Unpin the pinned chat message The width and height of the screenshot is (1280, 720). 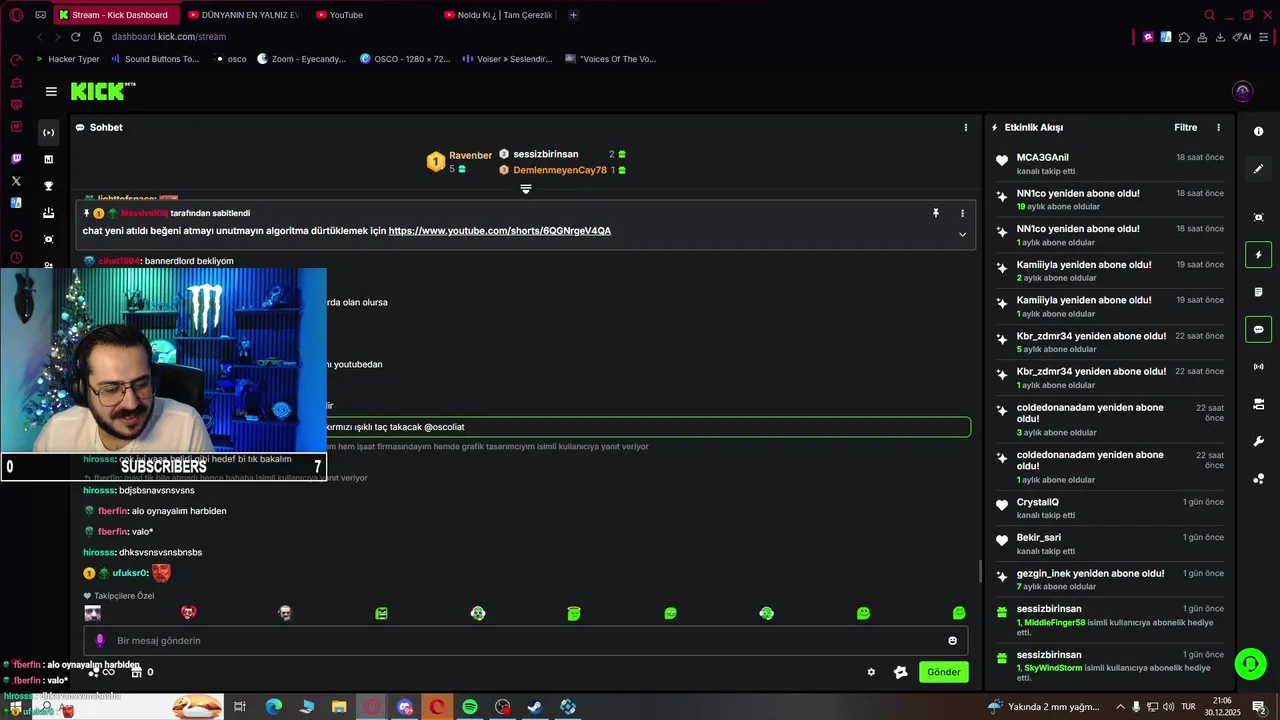click(936, 213)
